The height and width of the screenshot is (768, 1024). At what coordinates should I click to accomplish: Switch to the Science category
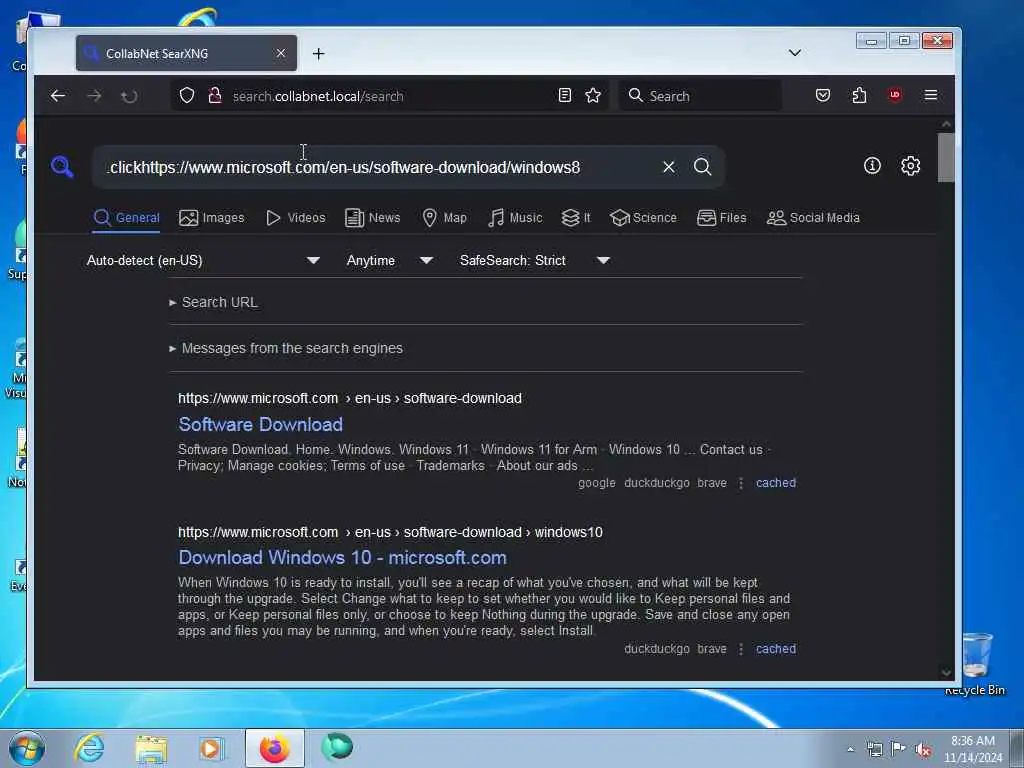(643, 218)
